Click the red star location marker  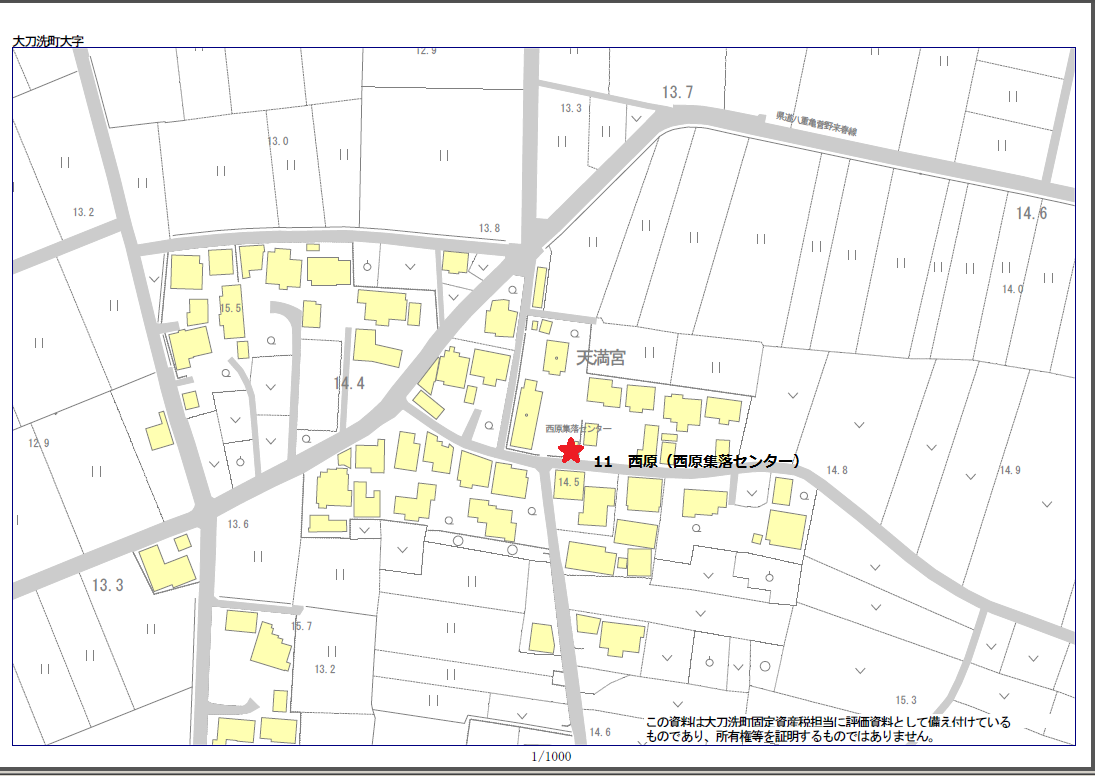(570, 451)
